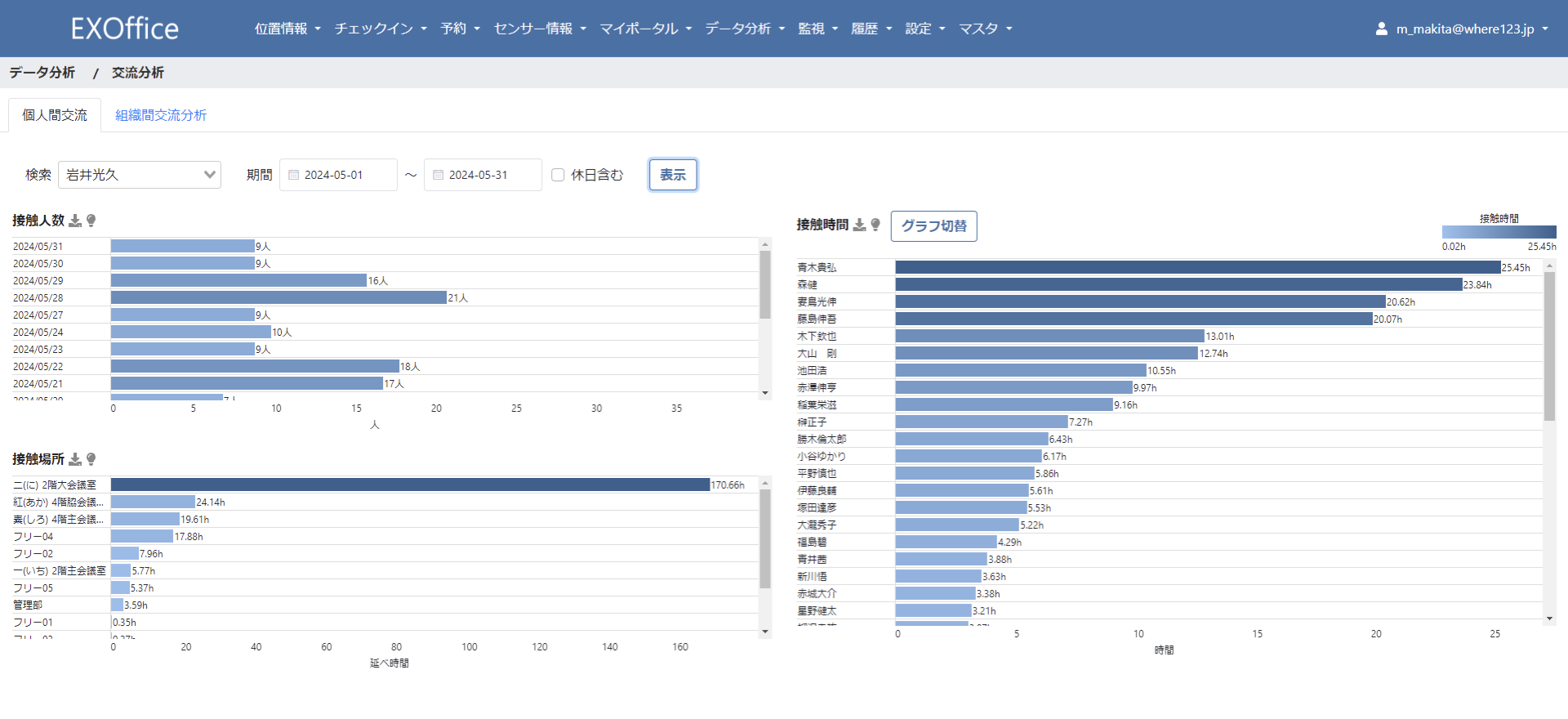
Task: Click the 大山 剛 name label
Action: (817, 353)
